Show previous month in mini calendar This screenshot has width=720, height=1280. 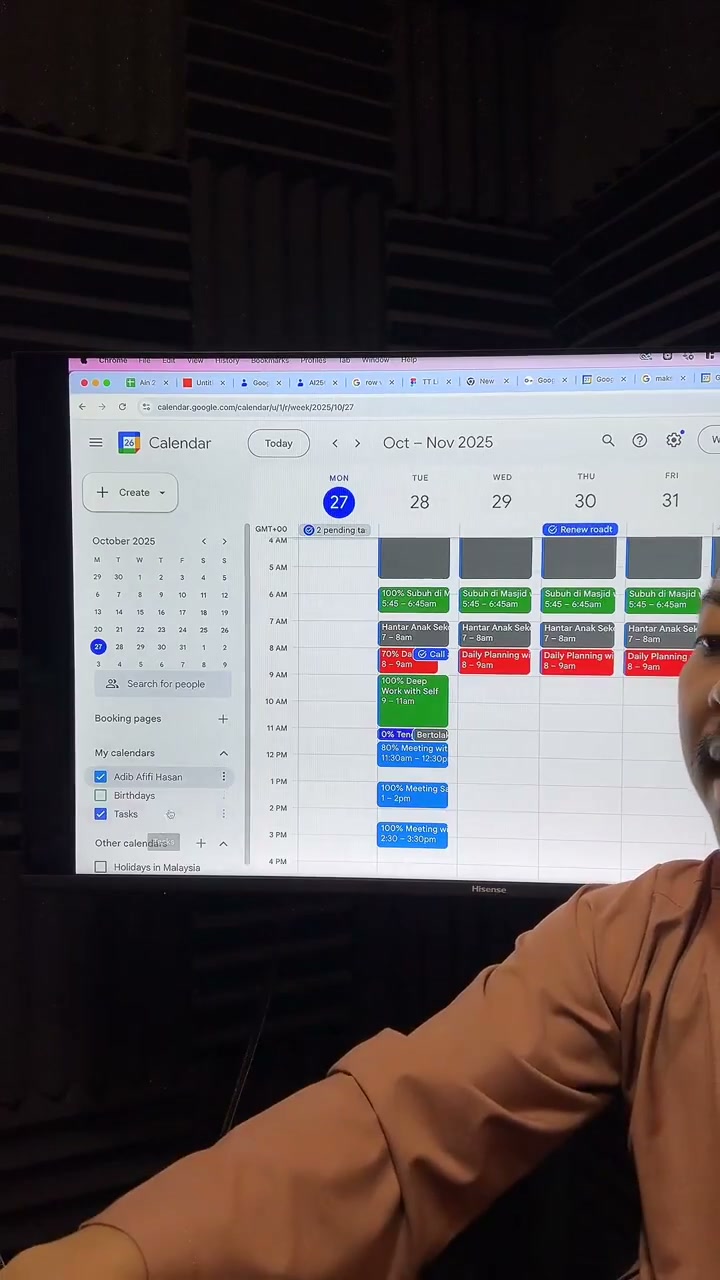click(x=204, y=541)
